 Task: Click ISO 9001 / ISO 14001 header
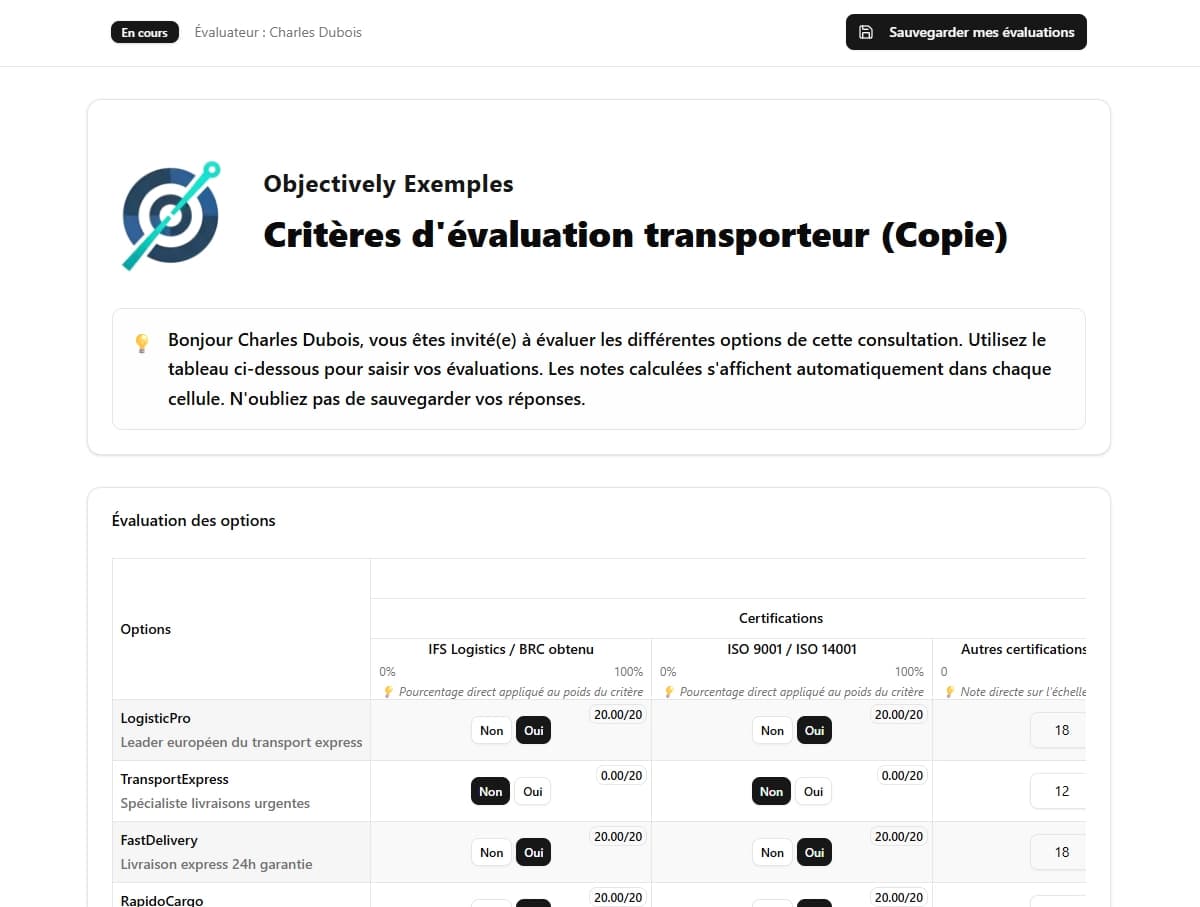point(792,649)
